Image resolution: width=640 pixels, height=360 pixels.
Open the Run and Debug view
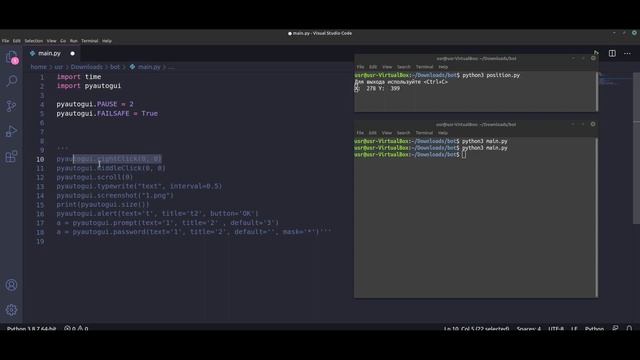[11, 131]
